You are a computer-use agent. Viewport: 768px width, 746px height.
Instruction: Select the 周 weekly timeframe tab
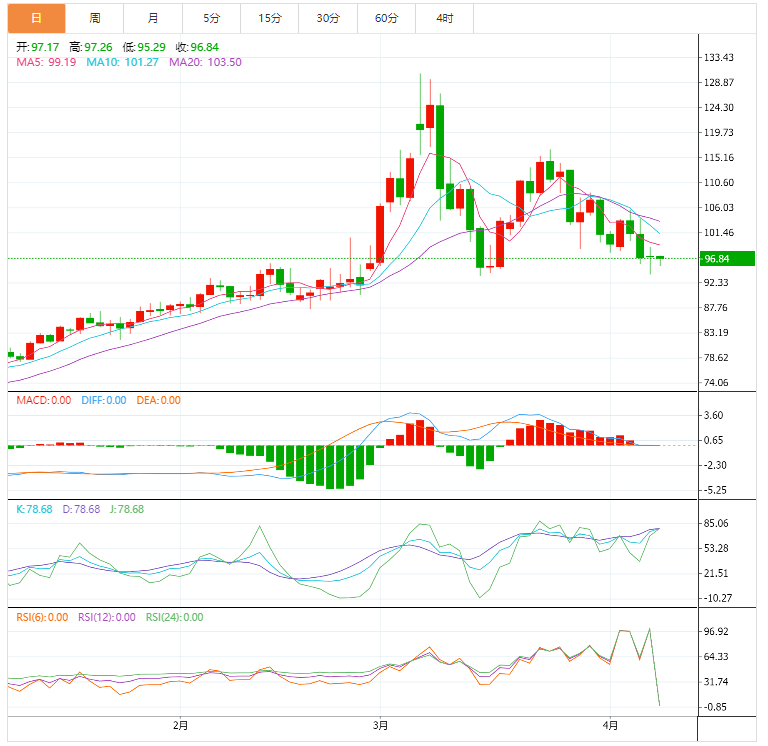95,19
